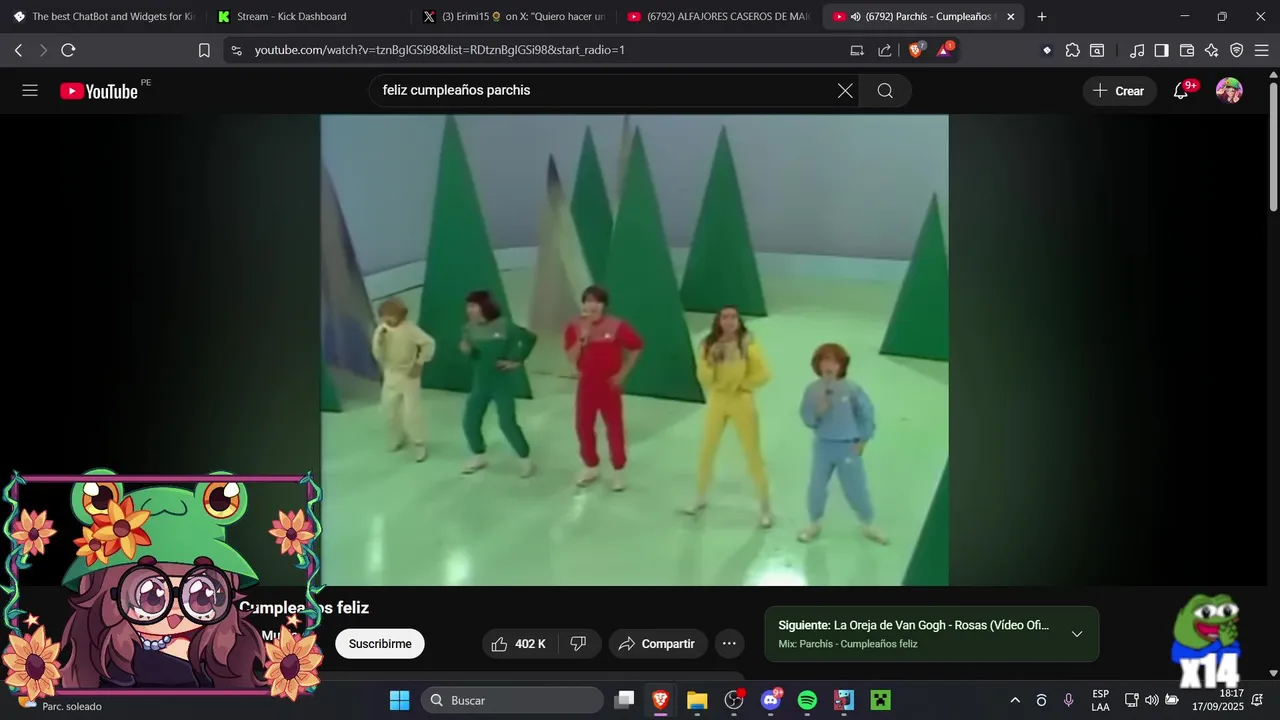Open Brave browser from taskbar

click(660, 700)
